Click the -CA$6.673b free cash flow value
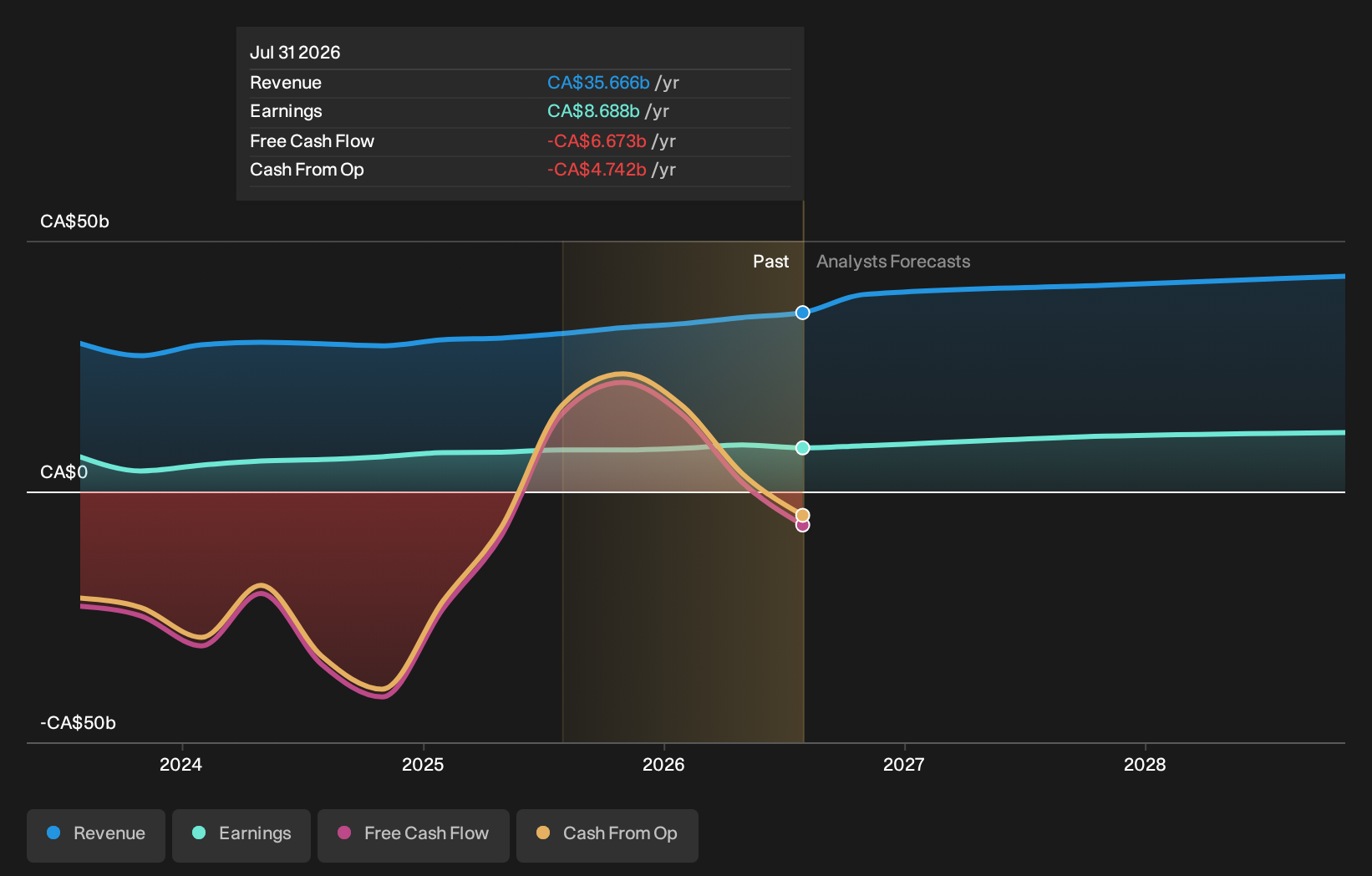The image size is (1372, 876). (x=597, y=141)
